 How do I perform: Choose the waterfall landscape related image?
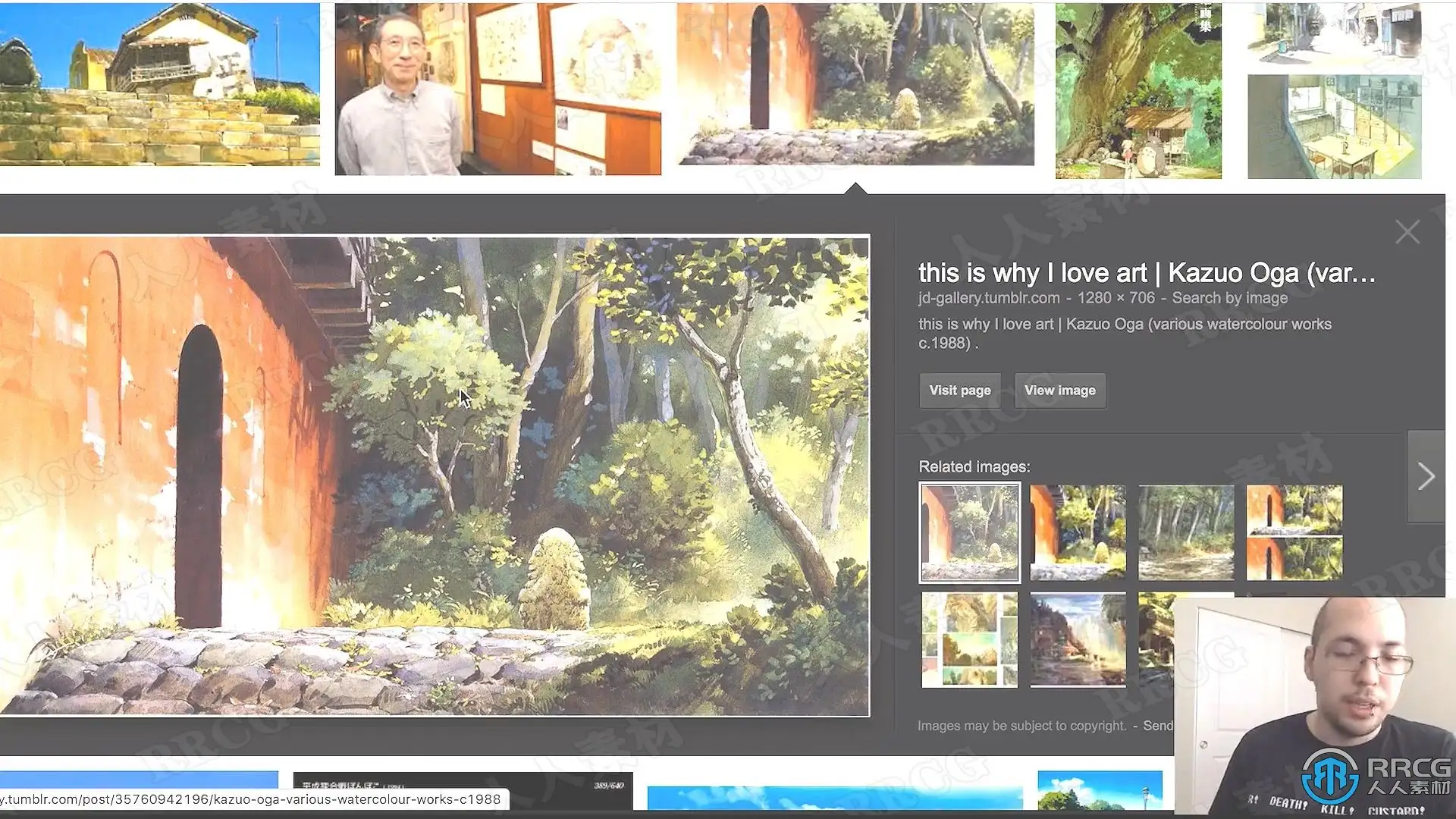1078,640
